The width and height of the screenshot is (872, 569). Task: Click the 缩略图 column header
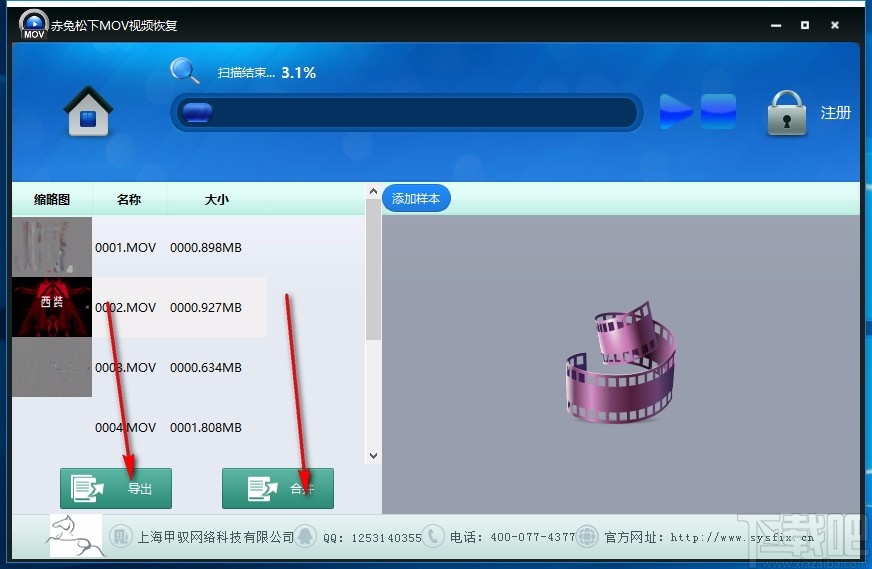click(52, 199)
